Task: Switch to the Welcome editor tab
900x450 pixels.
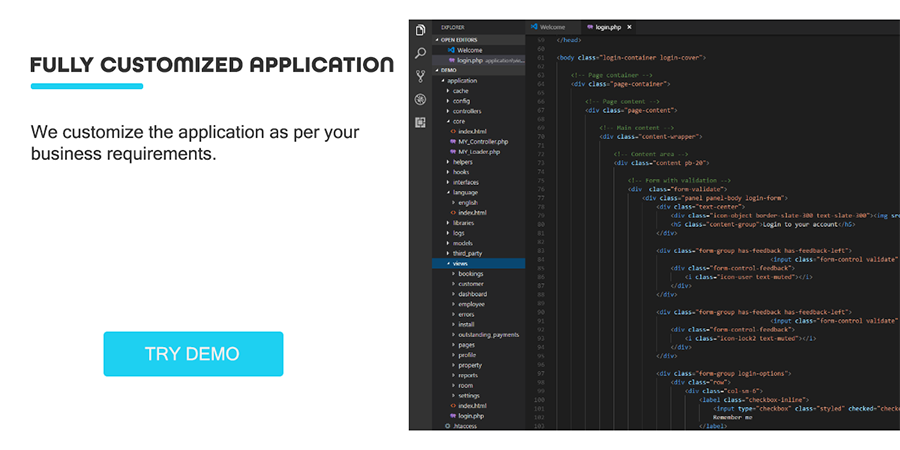Action: coord(549,27)
